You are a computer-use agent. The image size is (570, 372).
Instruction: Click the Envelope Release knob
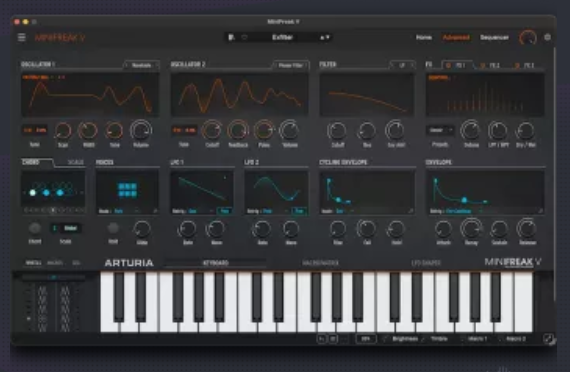tap(527, 228)
